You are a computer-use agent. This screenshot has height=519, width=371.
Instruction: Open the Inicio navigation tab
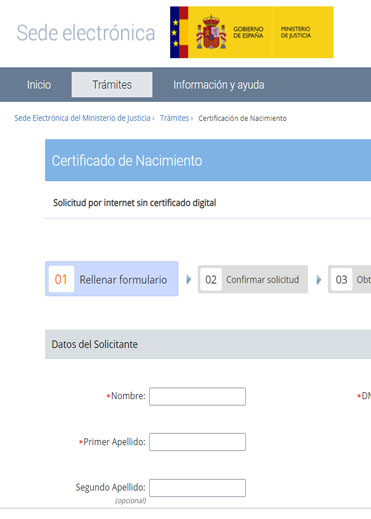tap(39, 85)
